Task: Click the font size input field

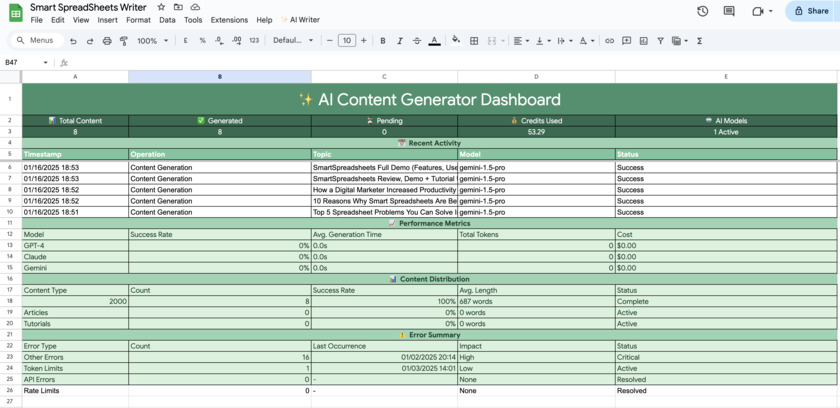Action: point(346,41)
